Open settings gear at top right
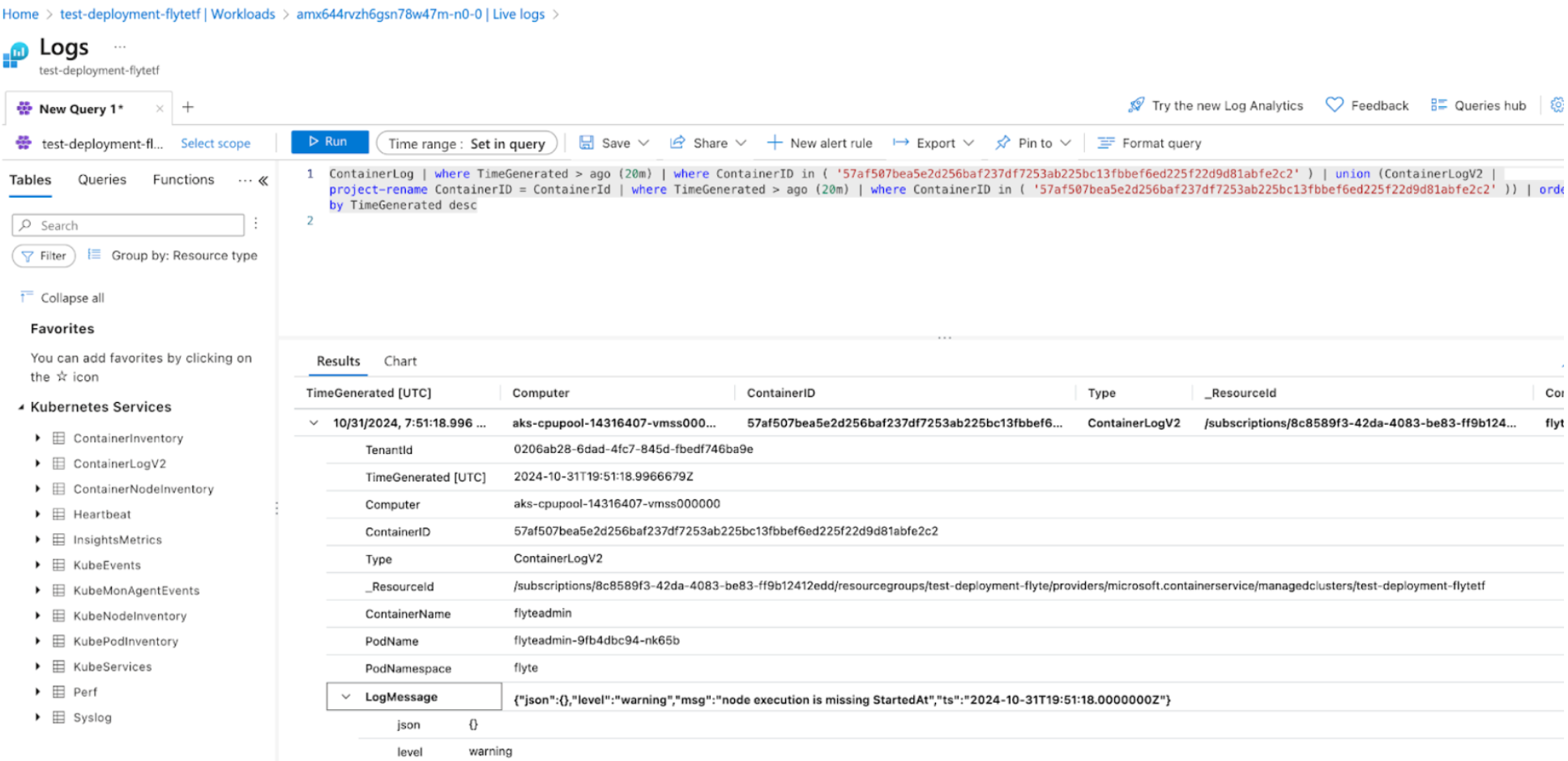1568x761 pixels. (1557, 105)
